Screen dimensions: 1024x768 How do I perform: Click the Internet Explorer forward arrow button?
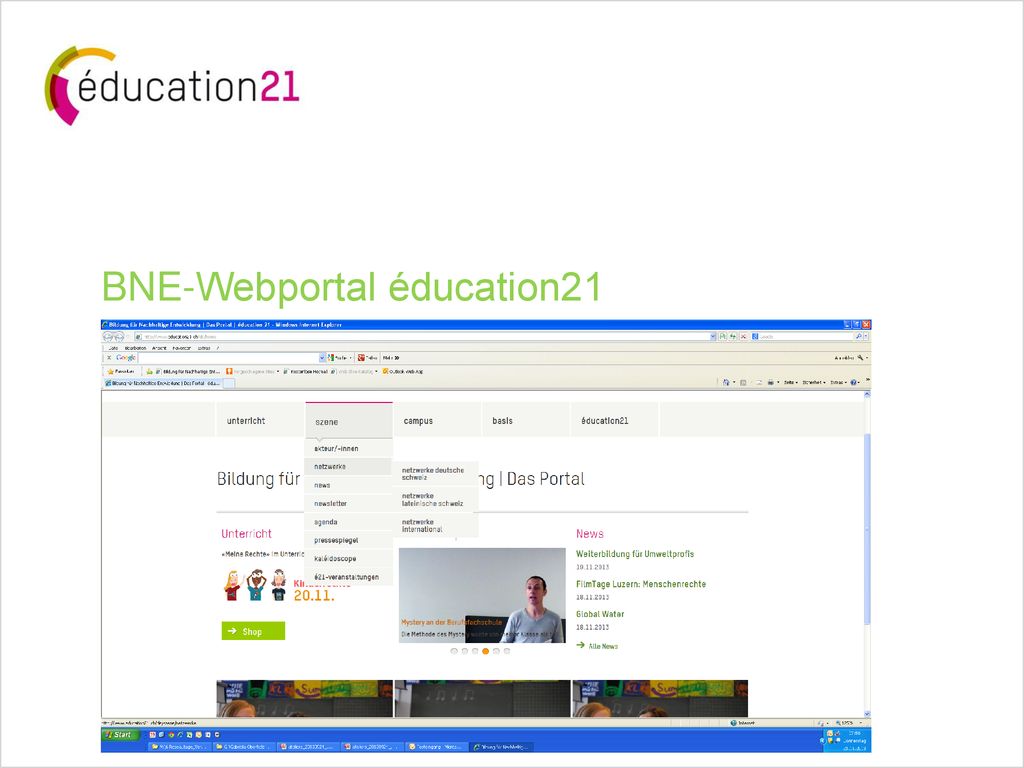[119, 337]
